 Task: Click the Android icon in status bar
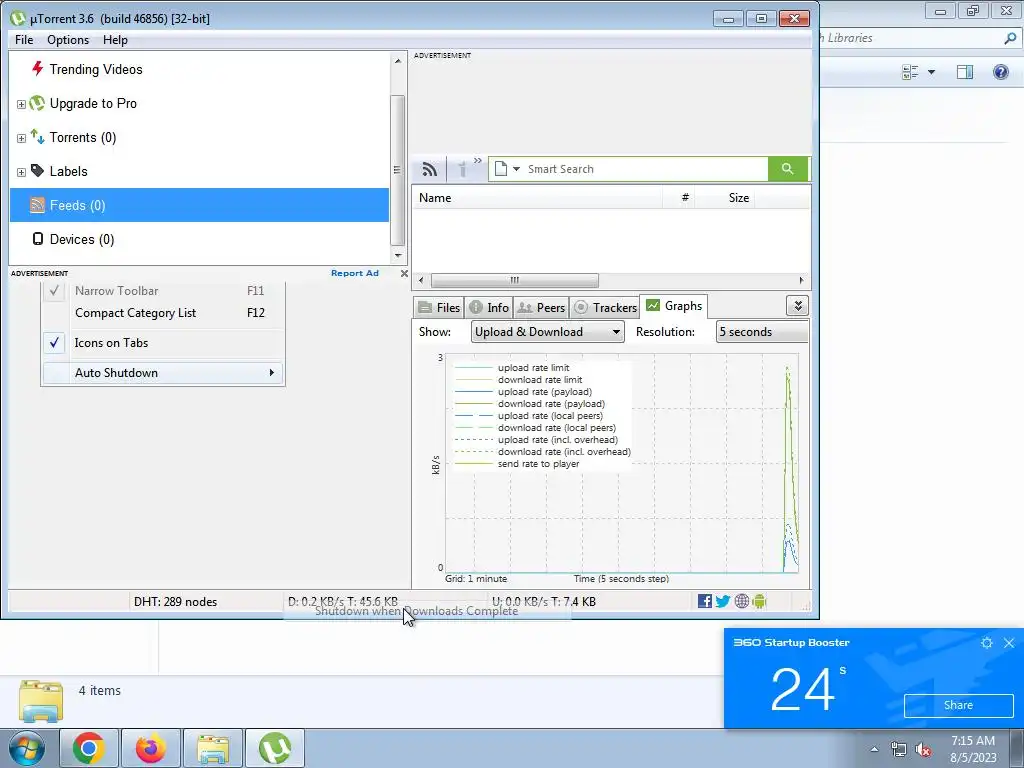coord(759,601)
